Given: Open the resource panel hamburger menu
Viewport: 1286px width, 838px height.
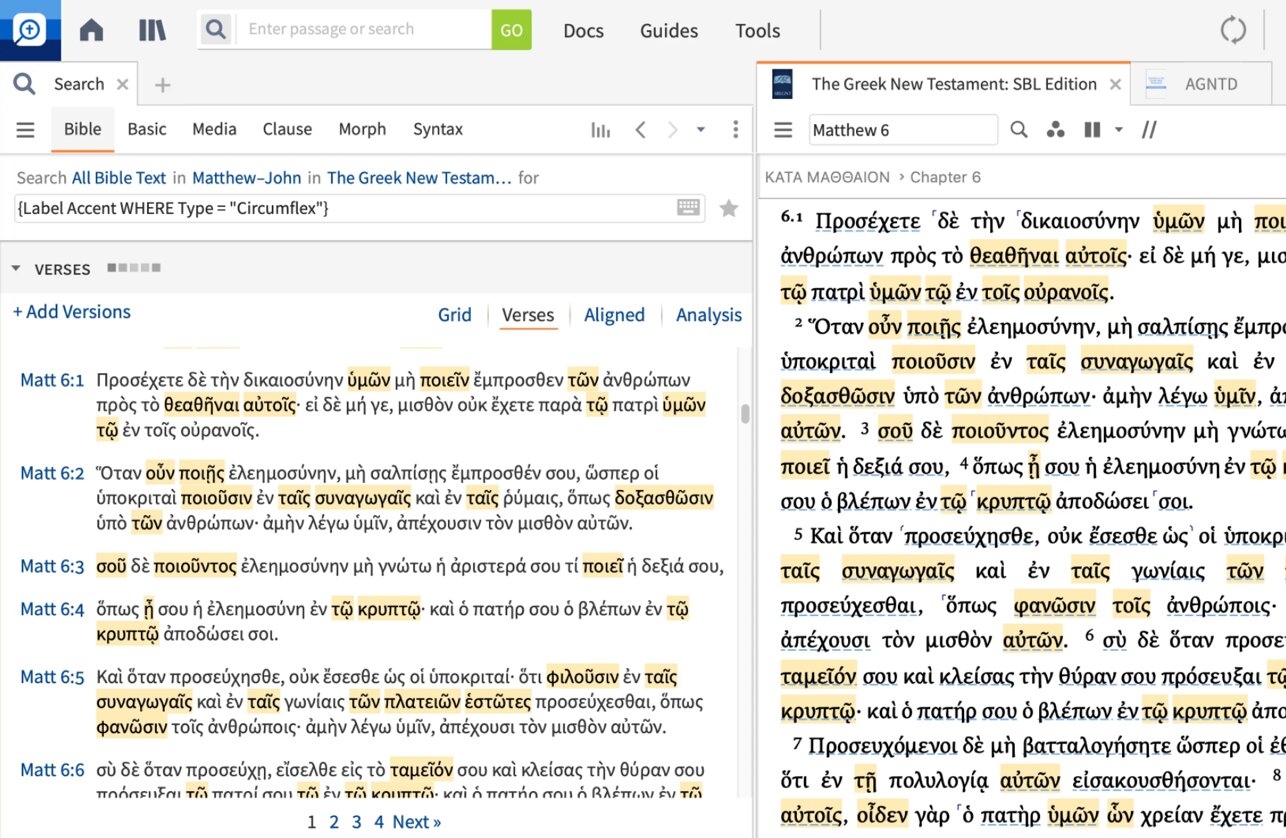Looking at the screenshot, I should [784, 130].
